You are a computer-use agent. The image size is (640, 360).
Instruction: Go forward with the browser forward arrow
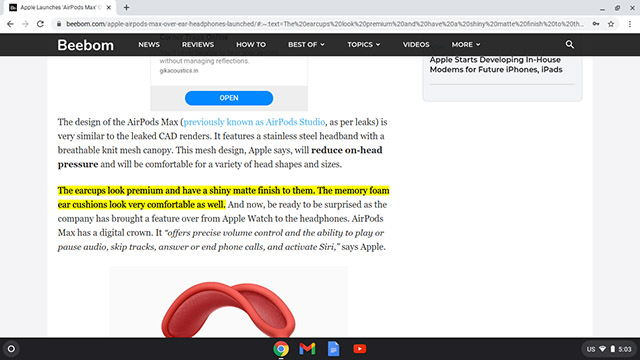(25, 24)
